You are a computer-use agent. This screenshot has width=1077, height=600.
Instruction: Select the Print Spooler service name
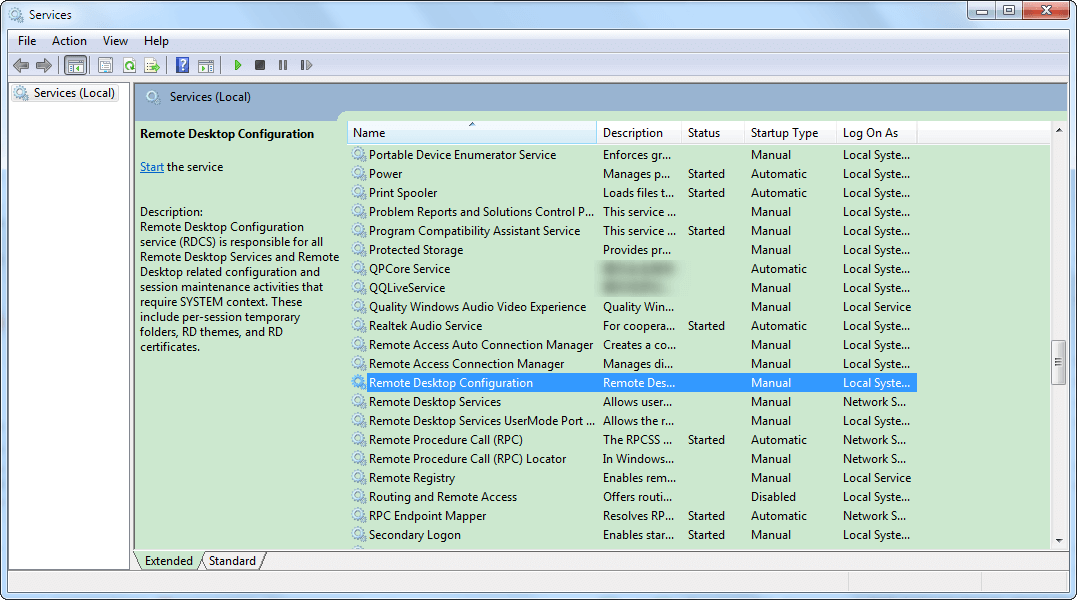(x=403, y=193)
